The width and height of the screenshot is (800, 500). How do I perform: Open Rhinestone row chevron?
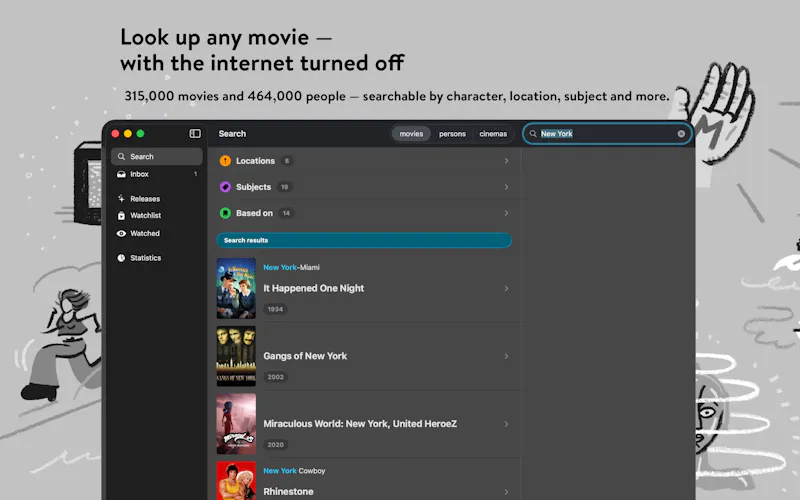(506, 492)
